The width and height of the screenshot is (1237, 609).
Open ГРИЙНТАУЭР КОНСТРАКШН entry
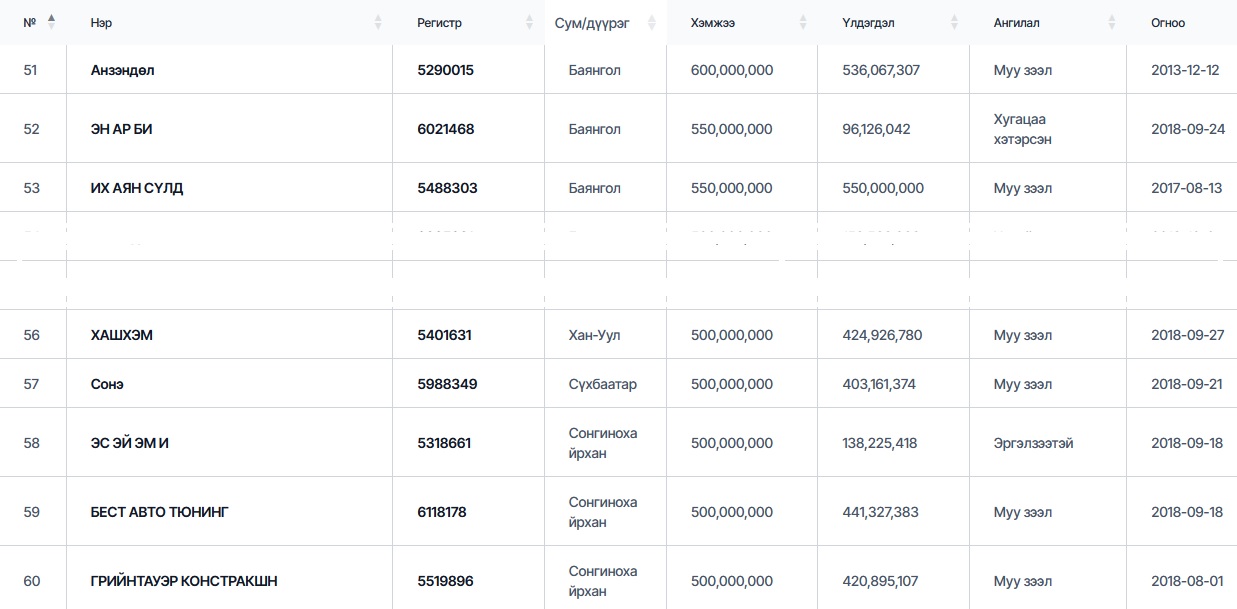(183, 581)
